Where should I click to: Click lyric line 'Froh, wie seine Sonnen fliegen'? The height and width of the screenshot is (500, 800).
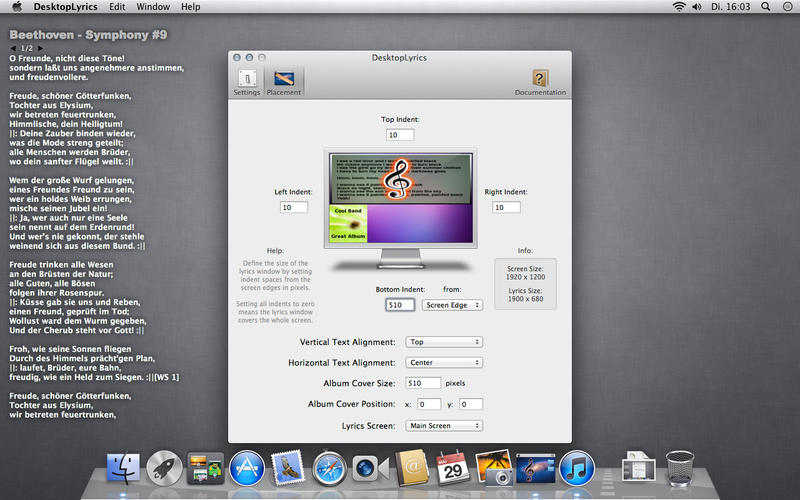pos(70,349)
